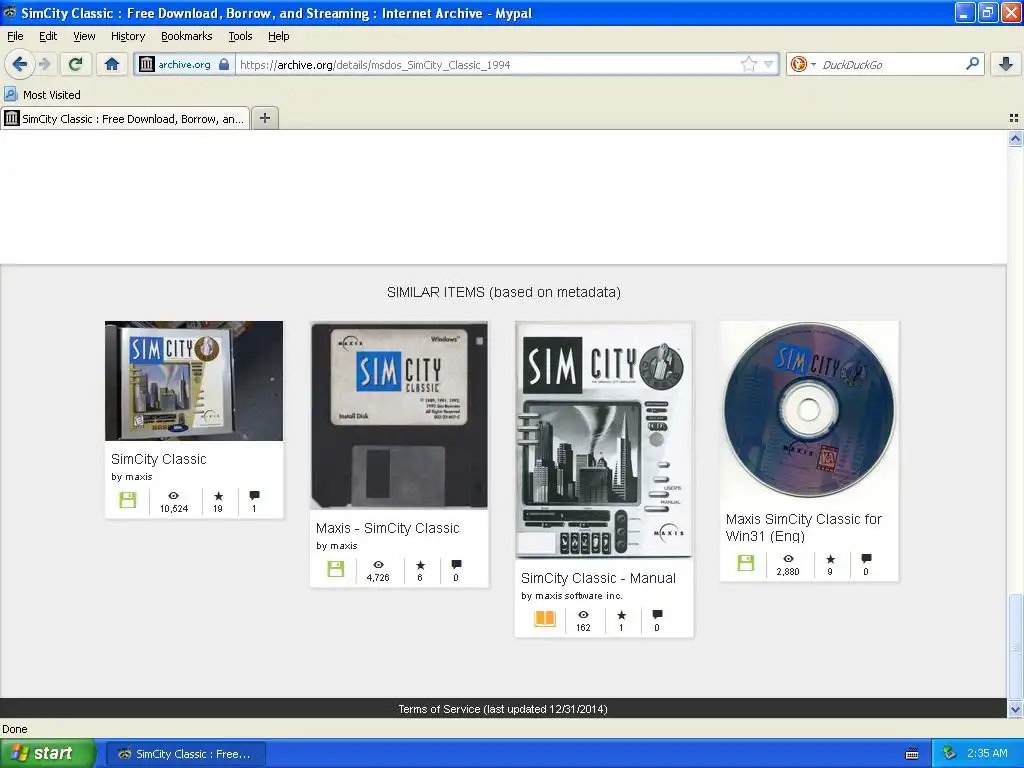Viewport: 1024px width, 768px height.
Task: Click software floppy icon on Win31 card
Action: coord(746,563)
